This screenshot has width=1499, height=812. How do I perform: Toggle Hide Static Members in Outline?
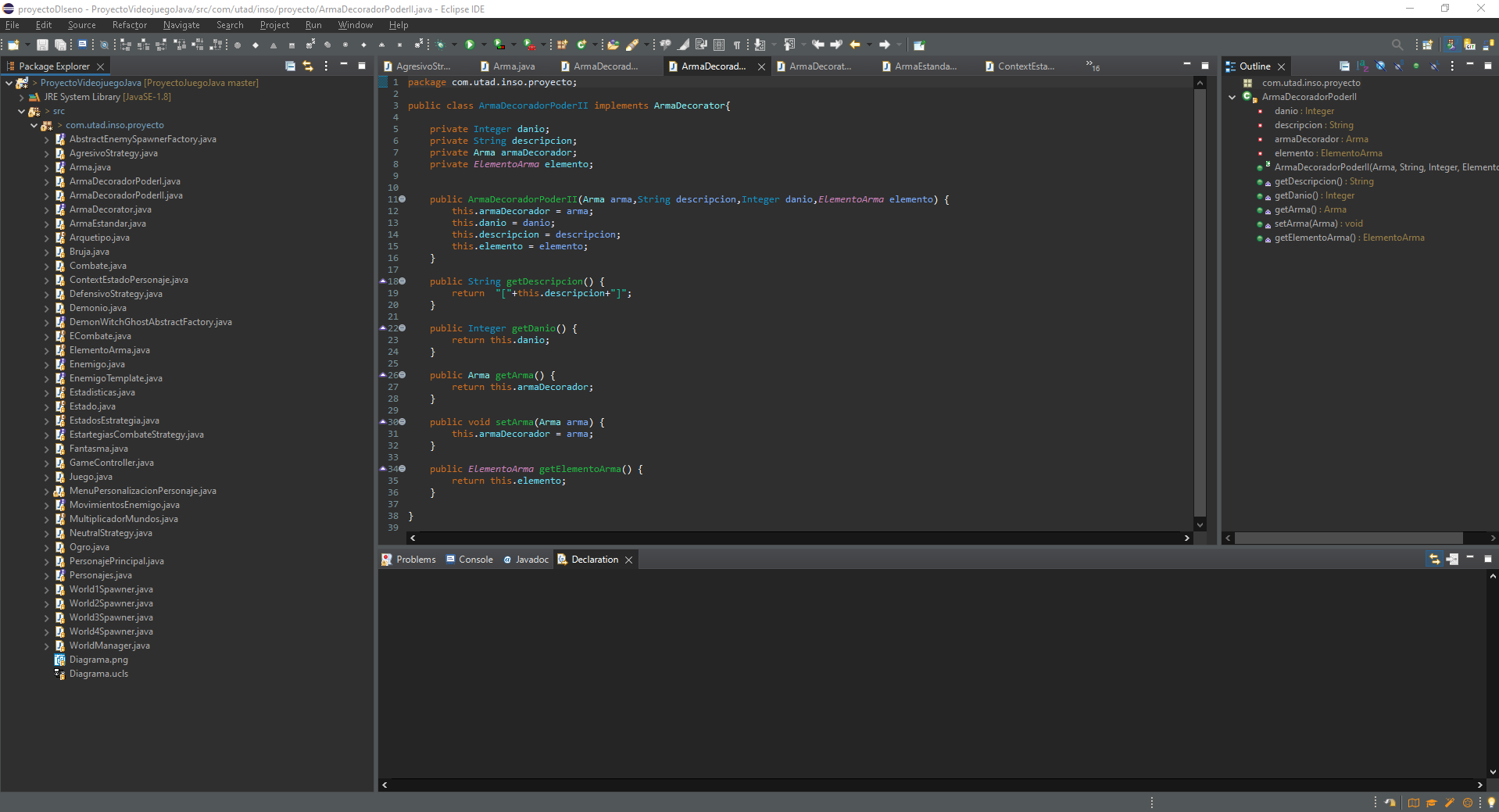[1398, 66]
